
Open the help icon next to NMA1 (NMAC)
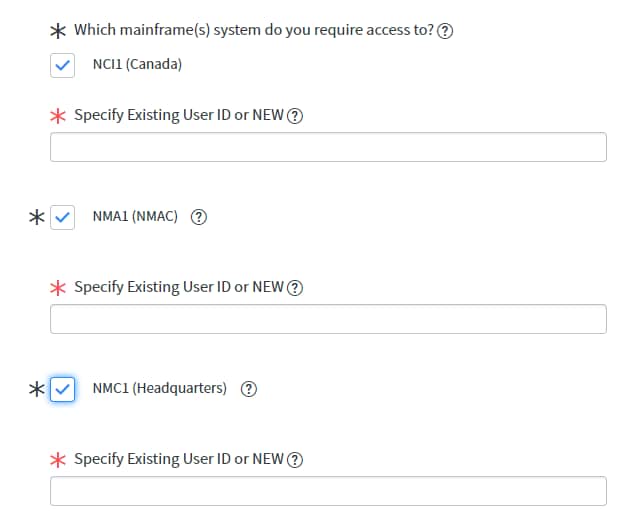(x=199, y=217)
